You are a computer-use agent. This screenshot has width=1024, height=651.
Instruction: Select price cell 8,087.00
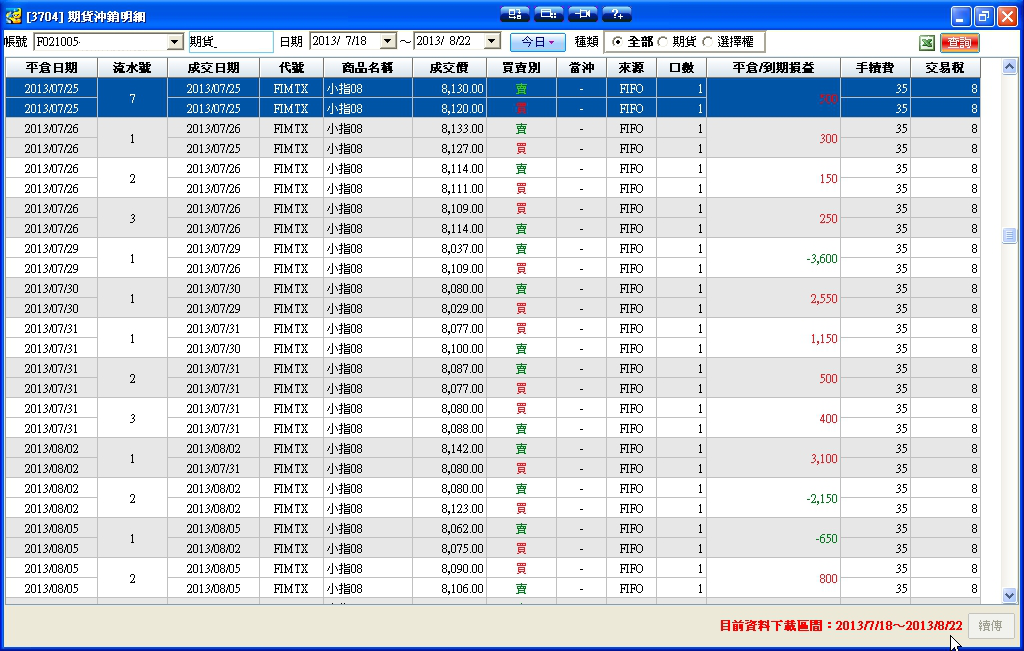point(449,369)
